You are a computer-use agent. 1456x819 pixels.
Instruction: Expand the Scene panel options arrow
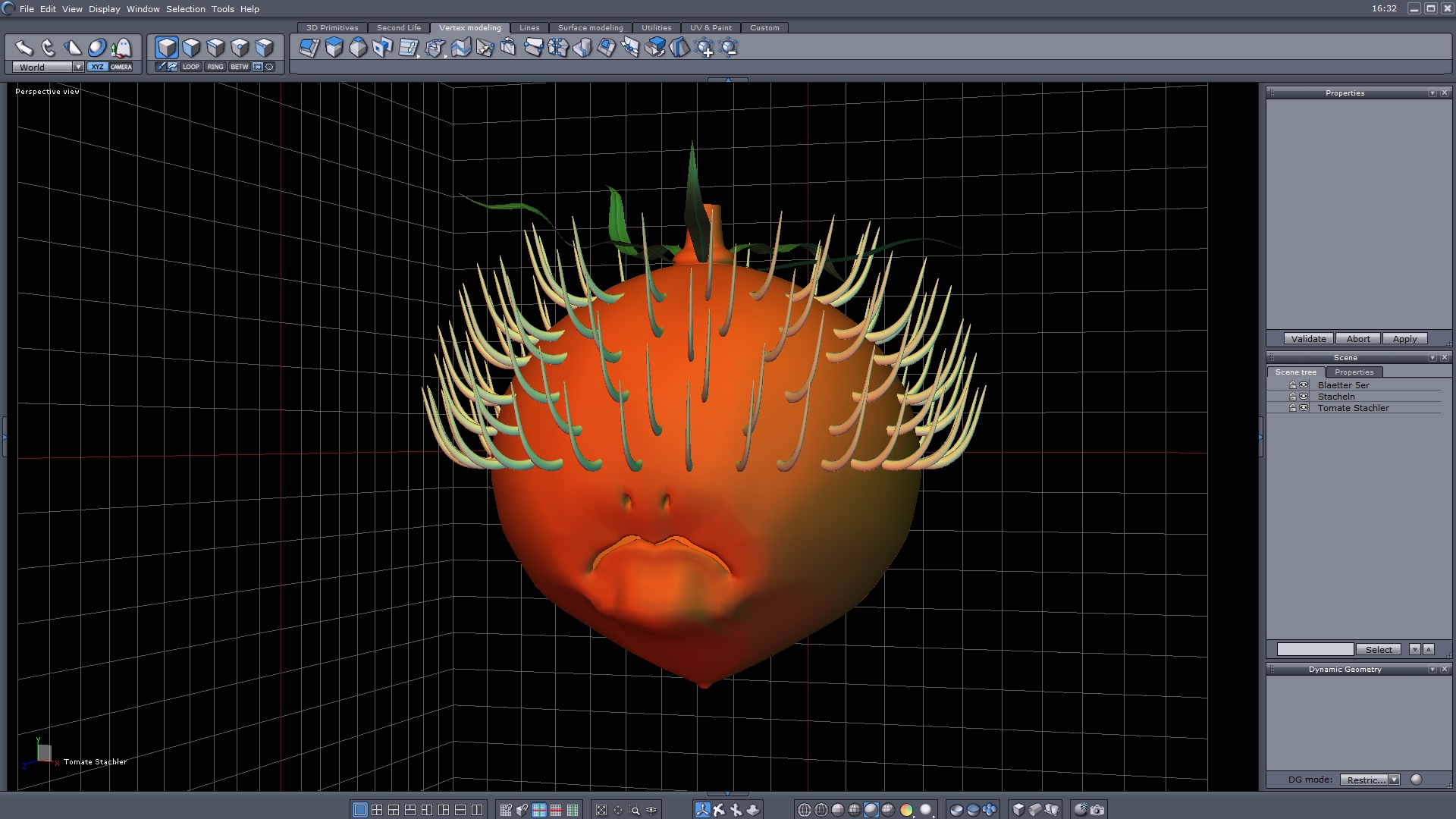pos(1432,358)
